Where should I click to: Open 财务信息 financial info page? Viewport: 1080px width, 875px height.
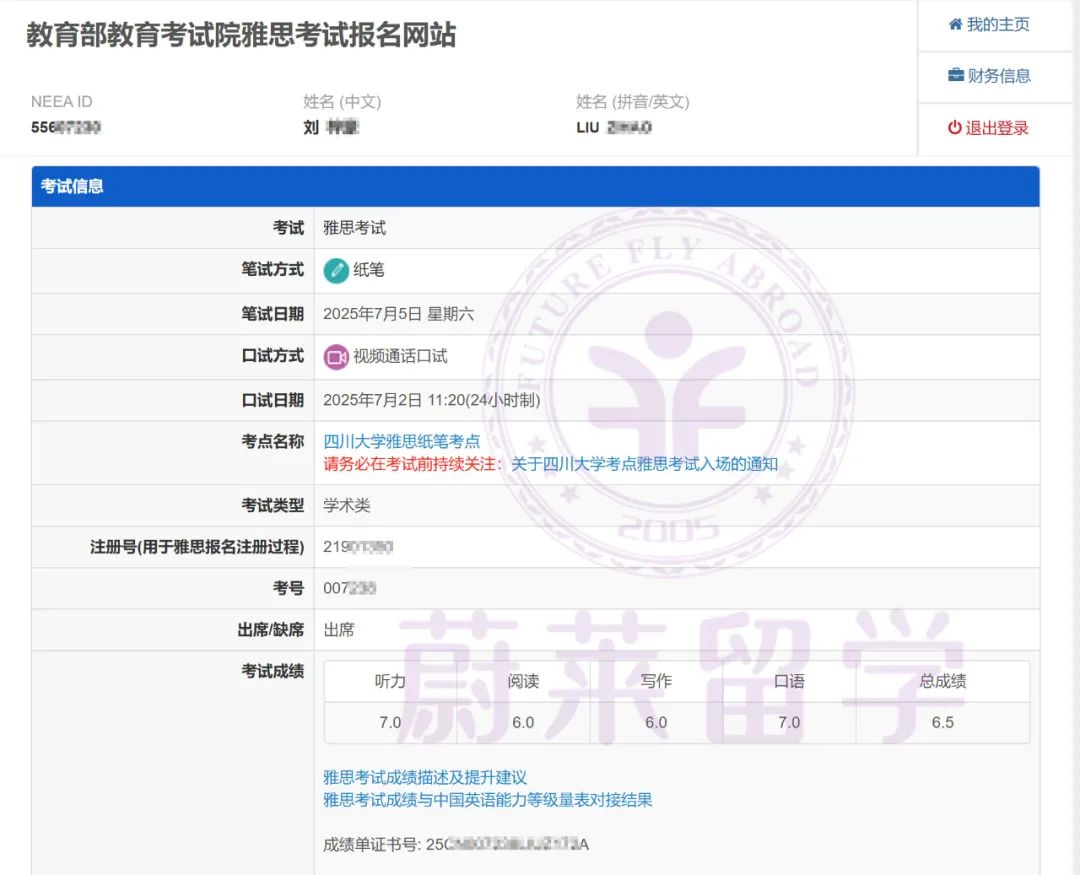[x=989, y=76]
